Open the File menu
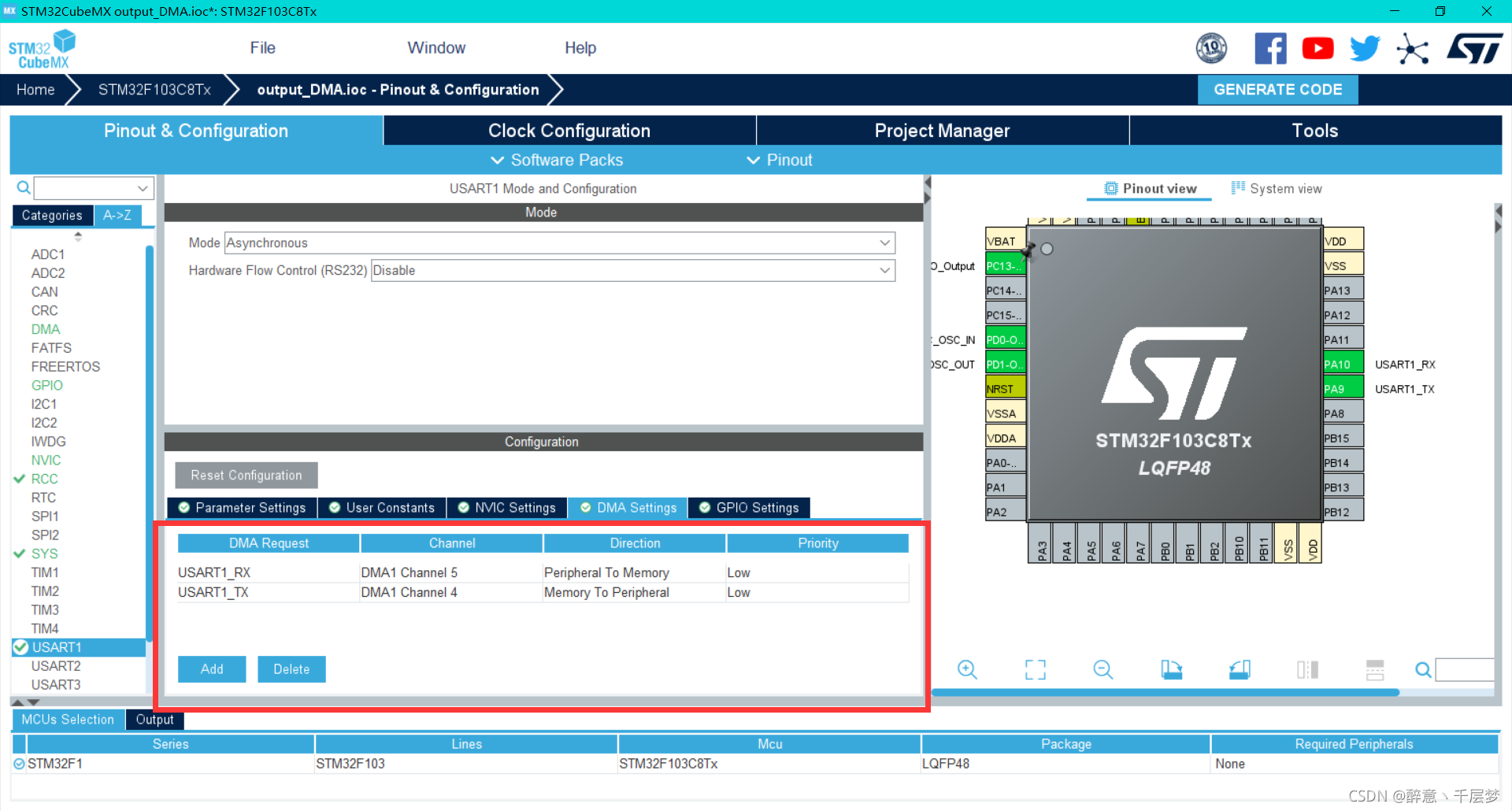Screen dimensions: 1512x811 pos(262,48)
